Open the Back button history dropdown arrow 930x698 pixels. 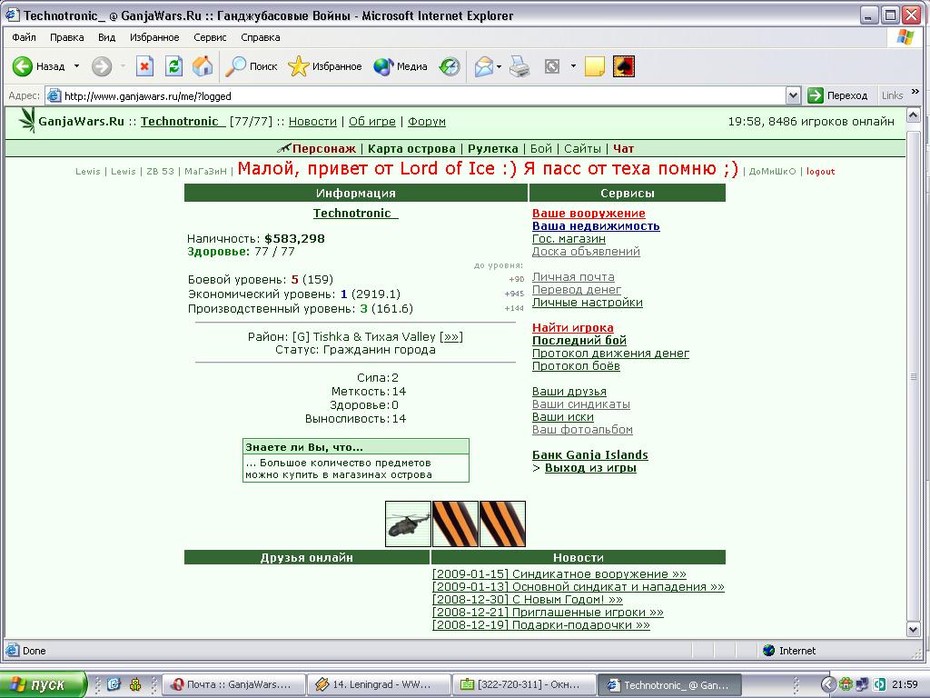(77, 66)
